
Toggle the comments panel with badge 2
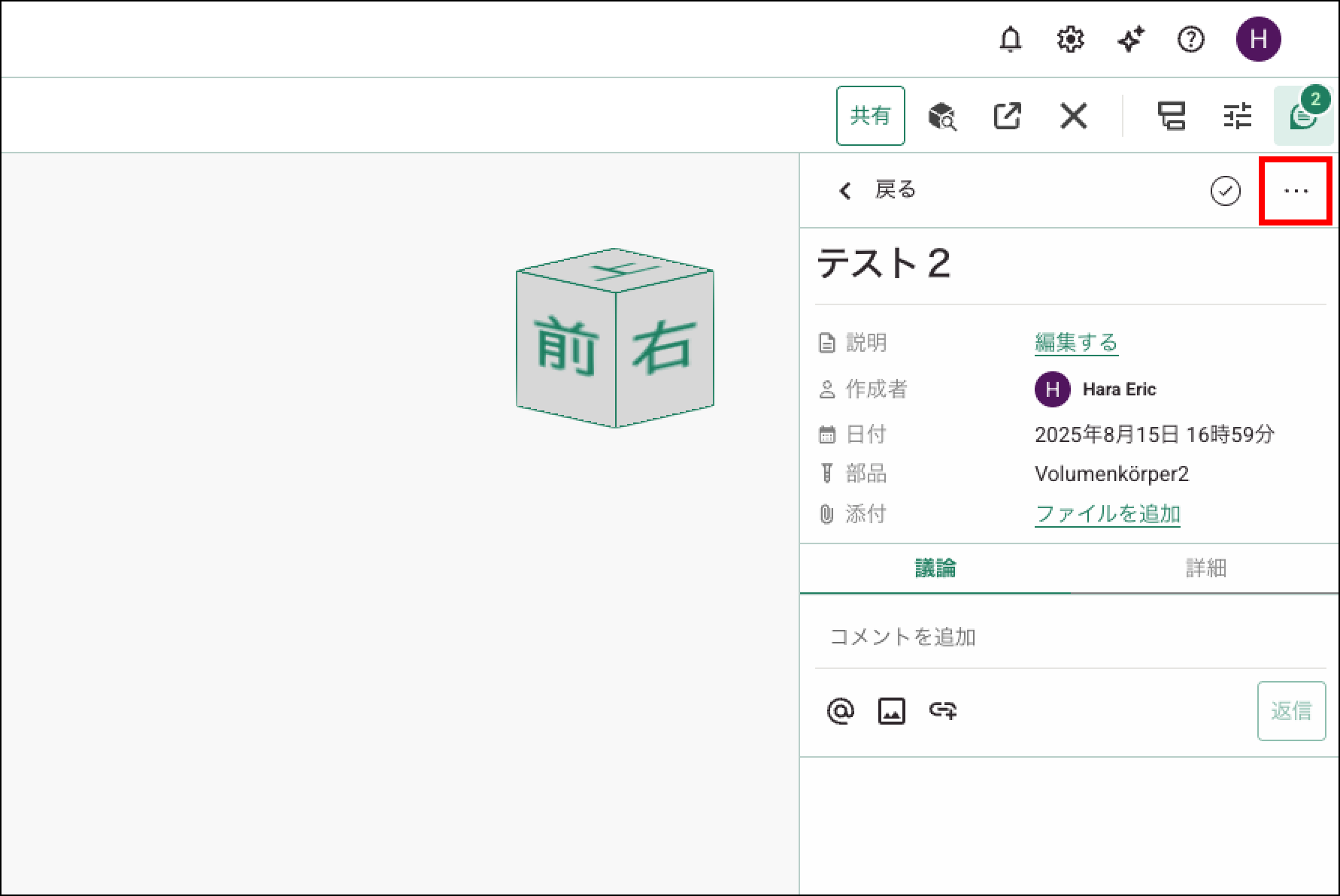[x=1302, y=117]
